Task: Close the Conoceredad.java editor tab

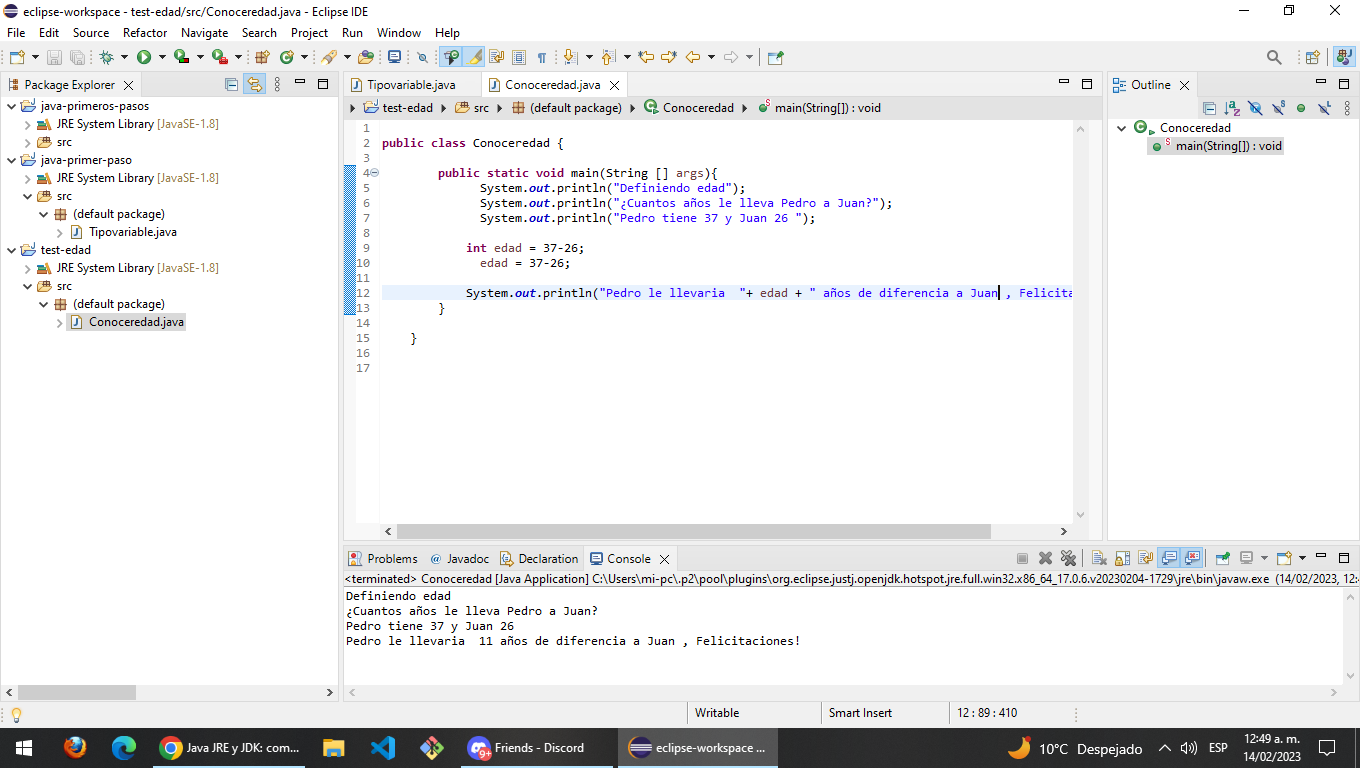Action: click(614, 86)
